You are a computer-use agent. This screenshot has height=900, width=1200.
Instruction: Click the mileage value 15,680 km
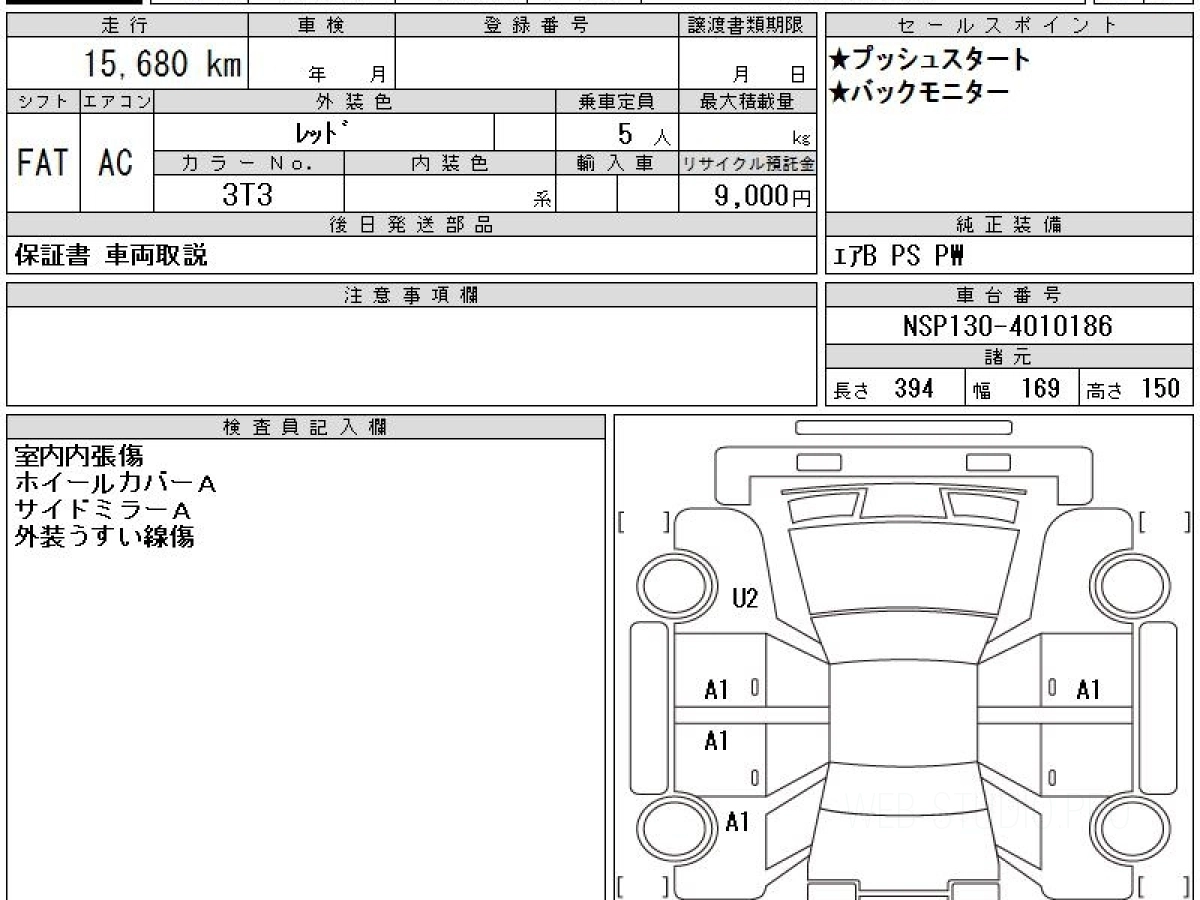(163, 66)
